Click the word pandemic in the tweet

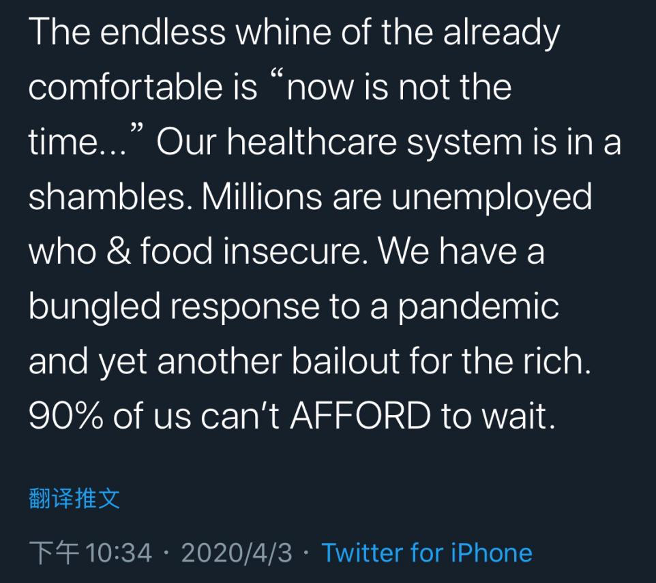coord(478,309)
